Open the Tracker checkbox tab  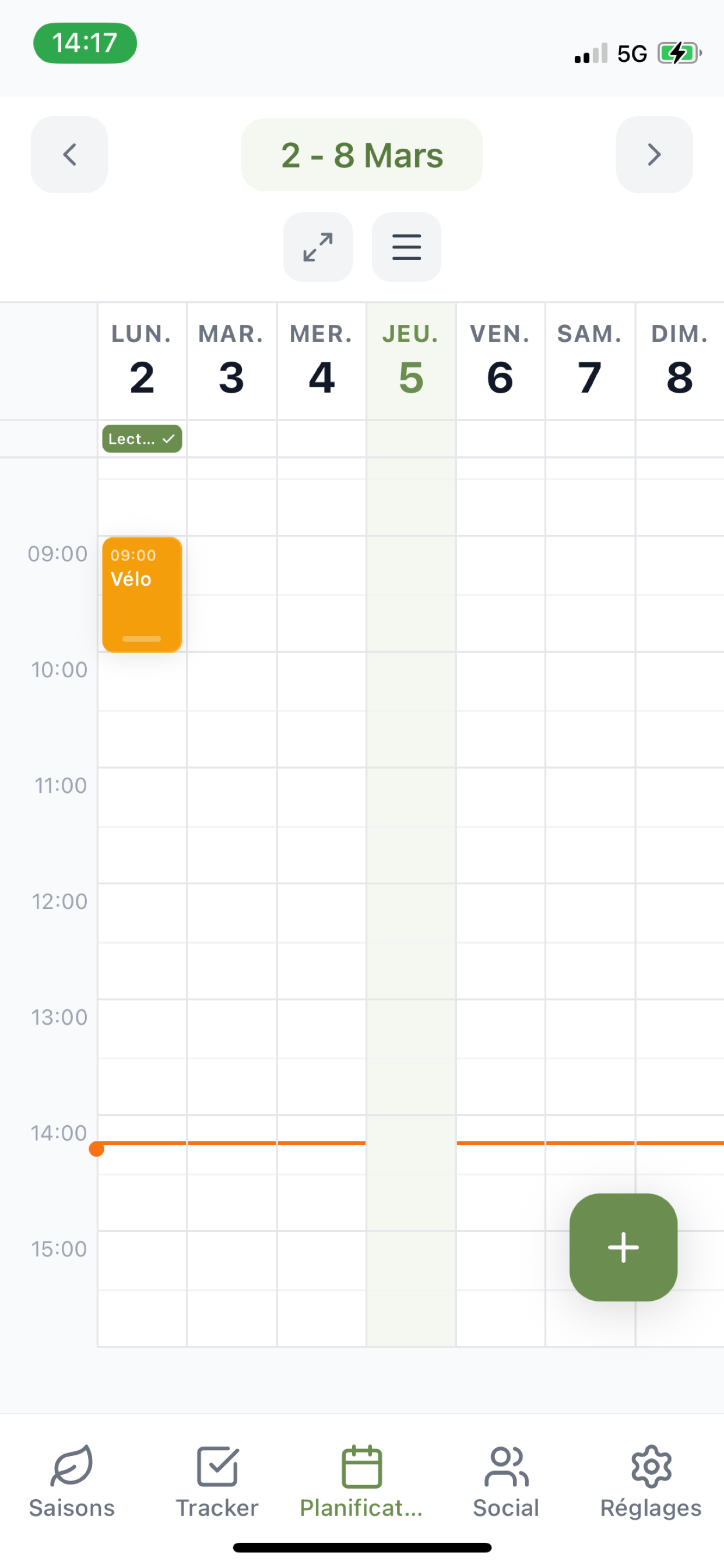(x=217, y=1482)
